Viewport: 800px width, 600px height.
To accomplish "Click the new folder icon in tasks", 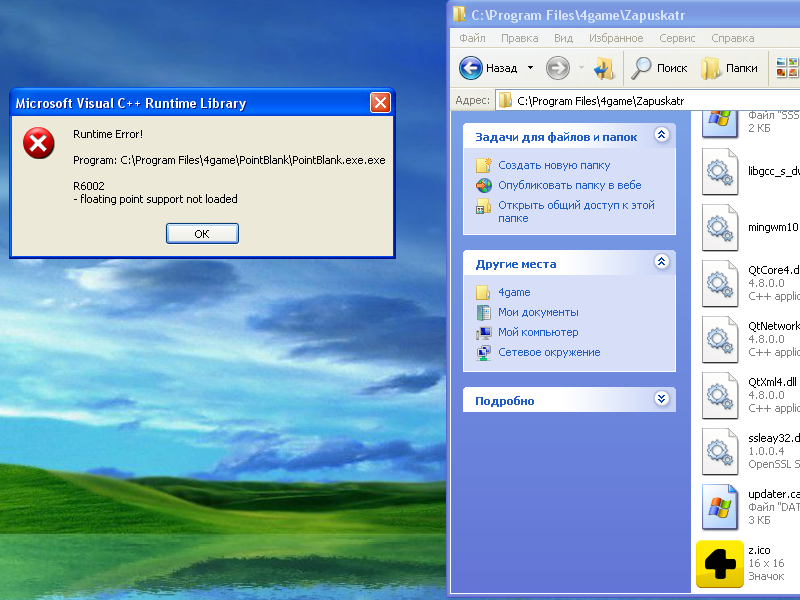I will (483, 165).
